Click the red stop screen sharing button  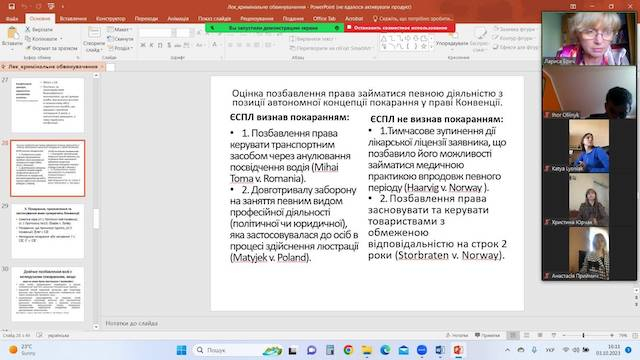tap(400, 28)
